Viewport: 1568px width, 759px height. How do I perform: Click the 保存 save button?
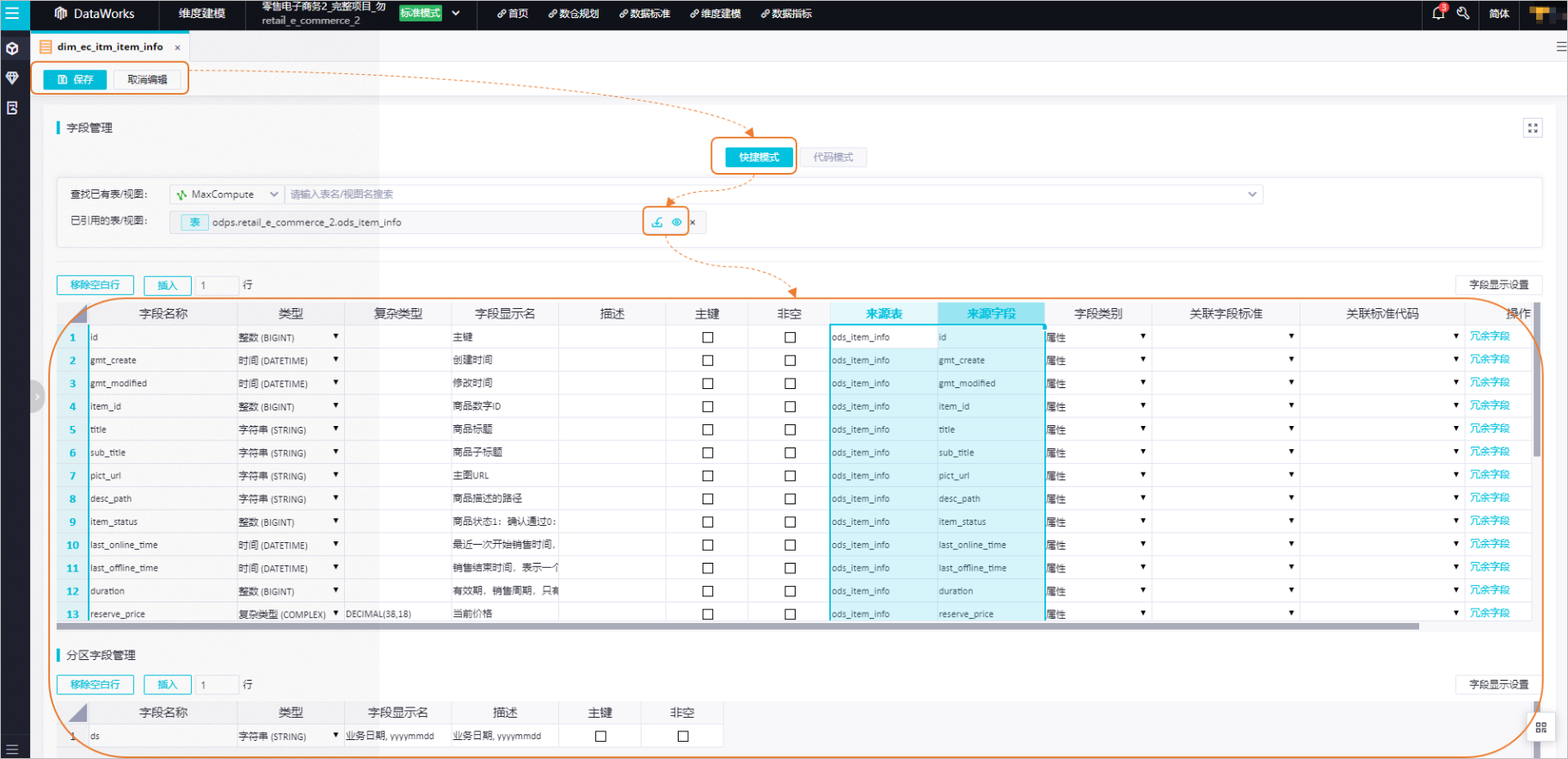75,80
